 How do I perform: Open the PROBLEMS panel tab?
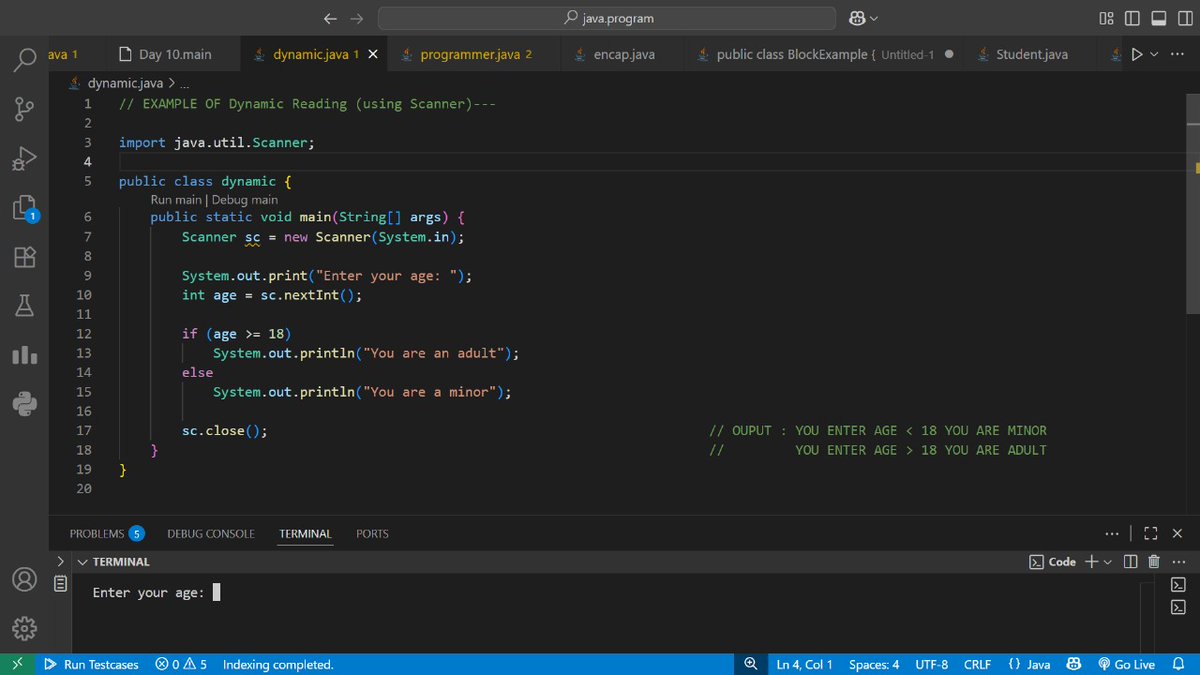click(106, 534)
